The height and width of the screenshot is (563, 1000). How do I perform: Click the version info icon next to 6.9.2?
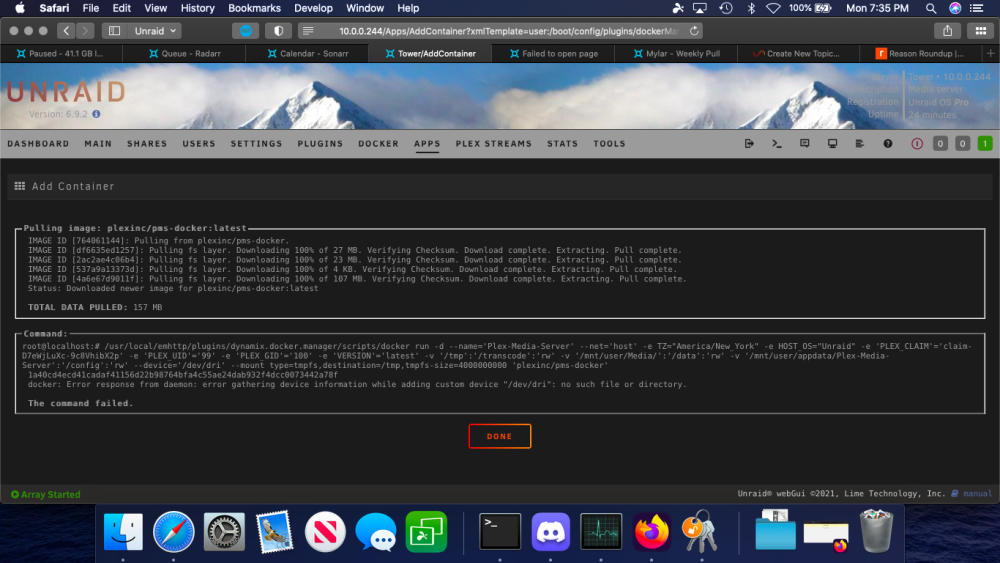96,114
